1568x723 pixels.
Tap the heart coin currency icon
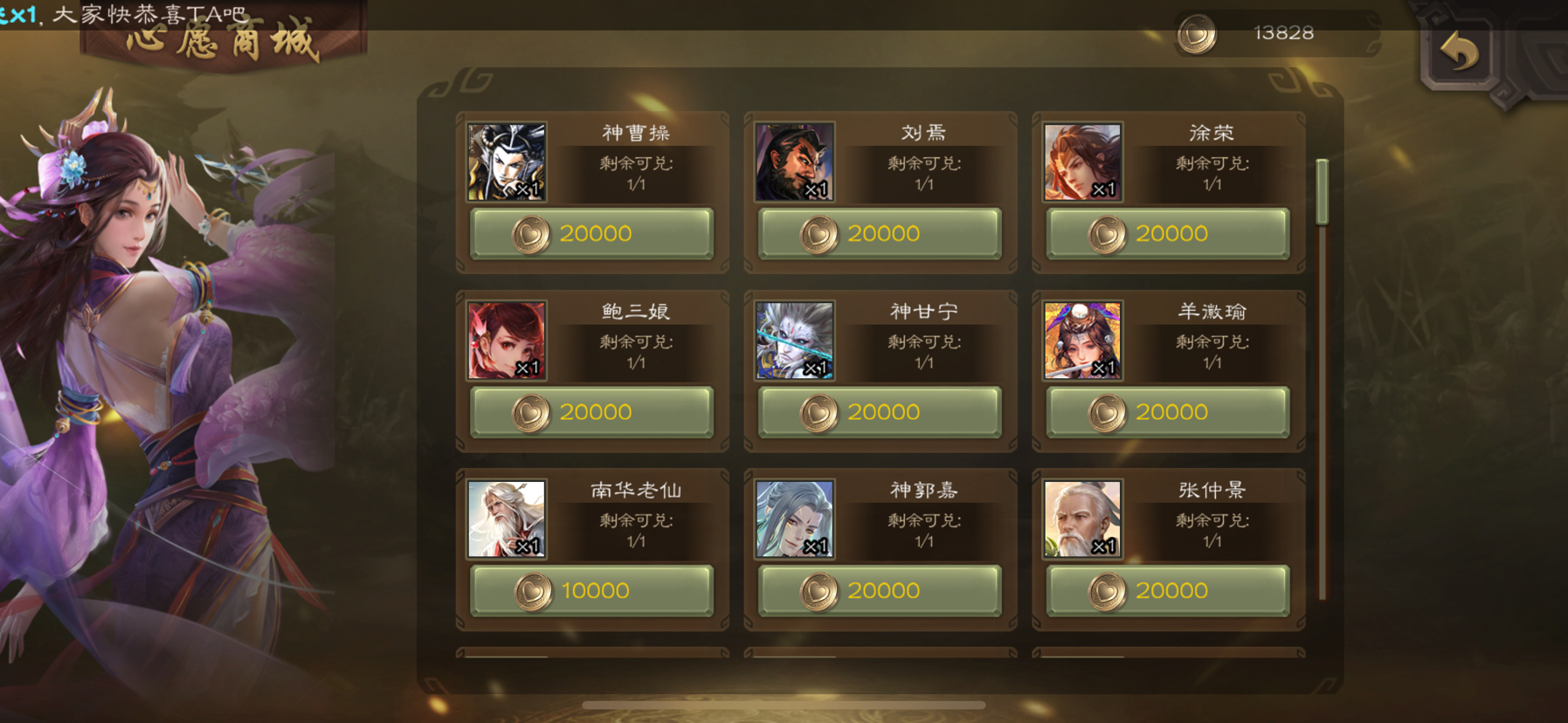click(x=1197, y=35)
